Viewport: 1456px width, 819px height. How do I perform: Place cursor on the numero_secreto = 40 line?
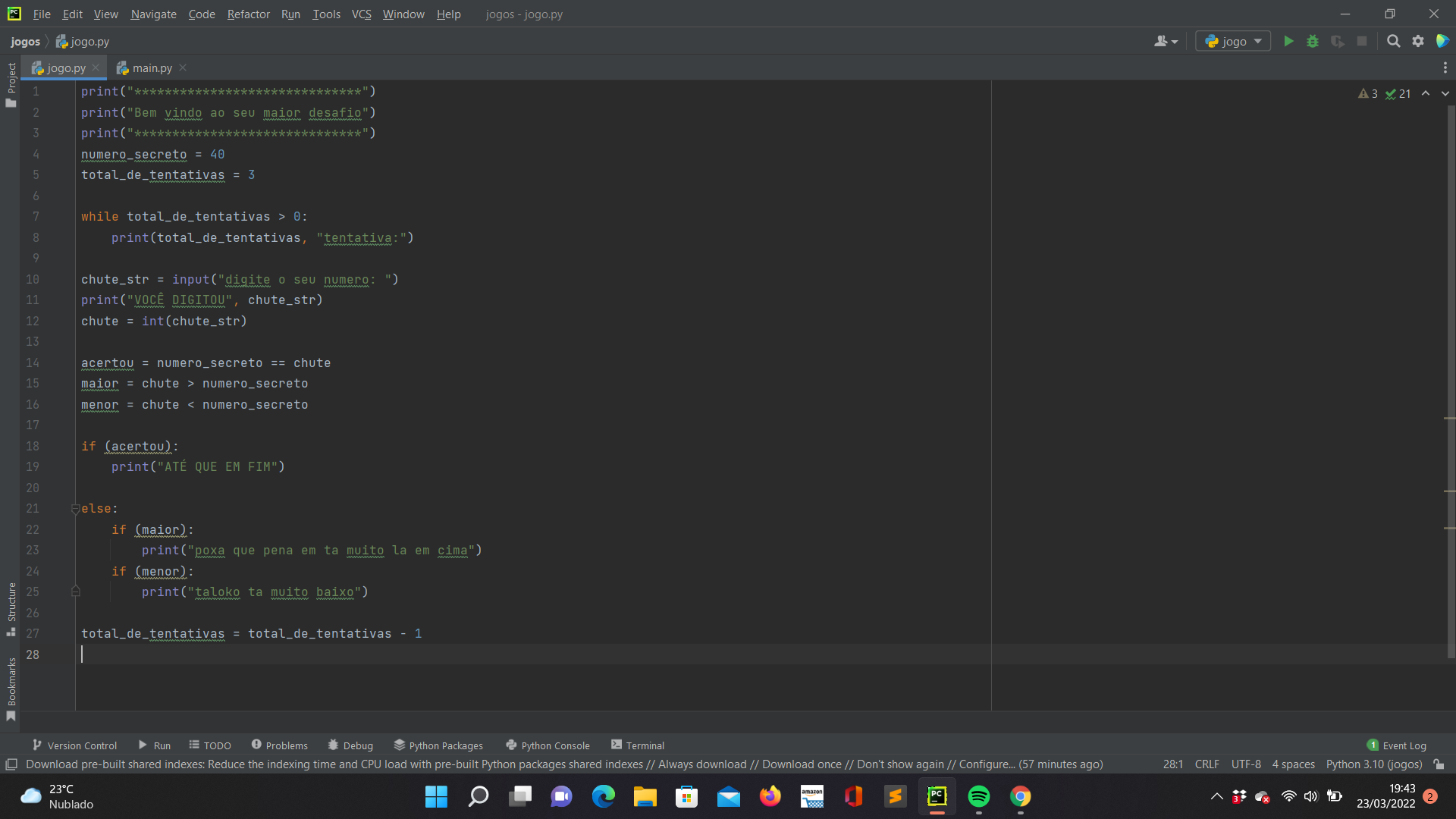pyautogui.click(x=152, y=155)
